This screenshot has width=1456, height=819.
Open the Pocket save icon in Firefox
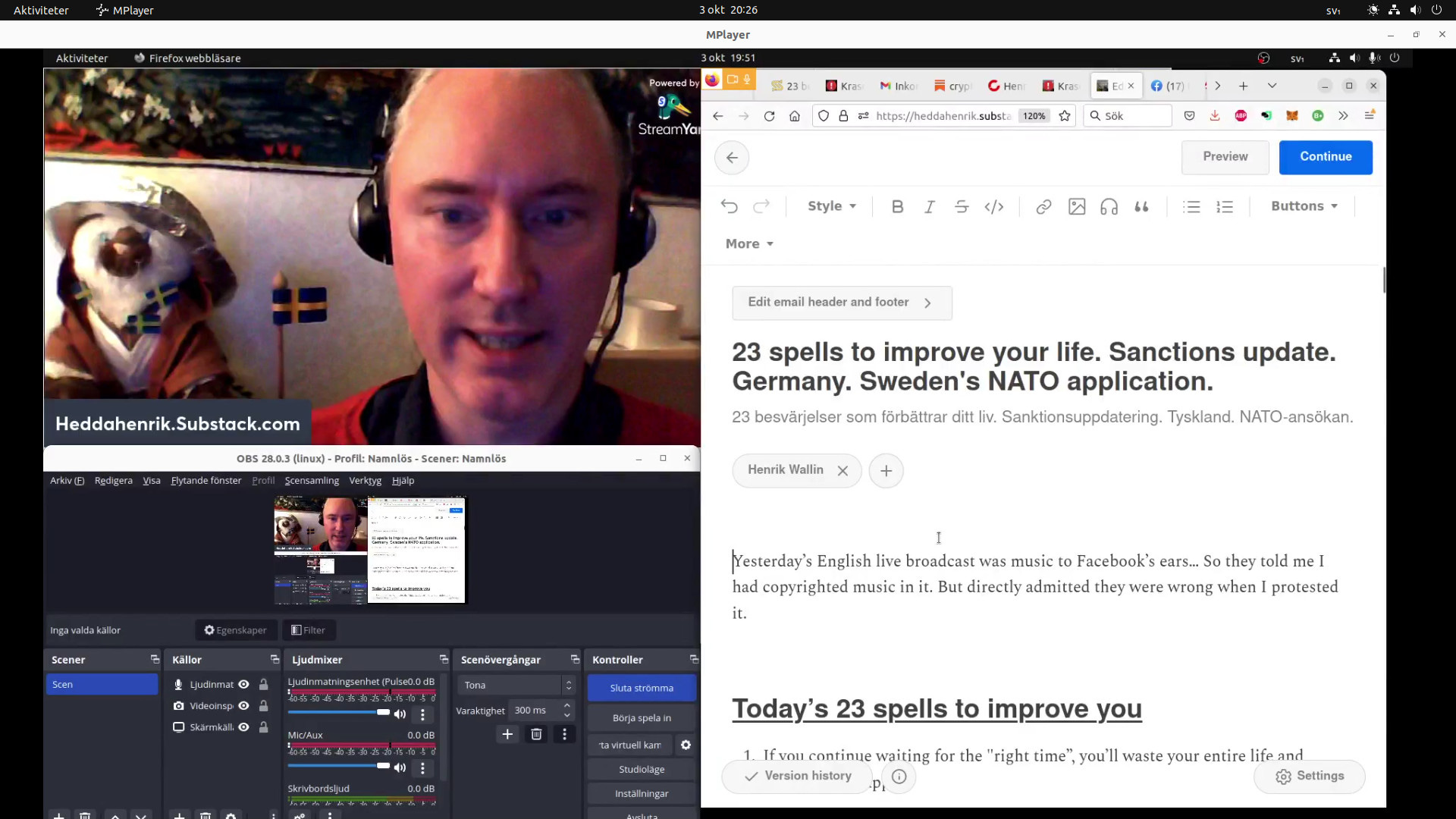coord(1189,116)
